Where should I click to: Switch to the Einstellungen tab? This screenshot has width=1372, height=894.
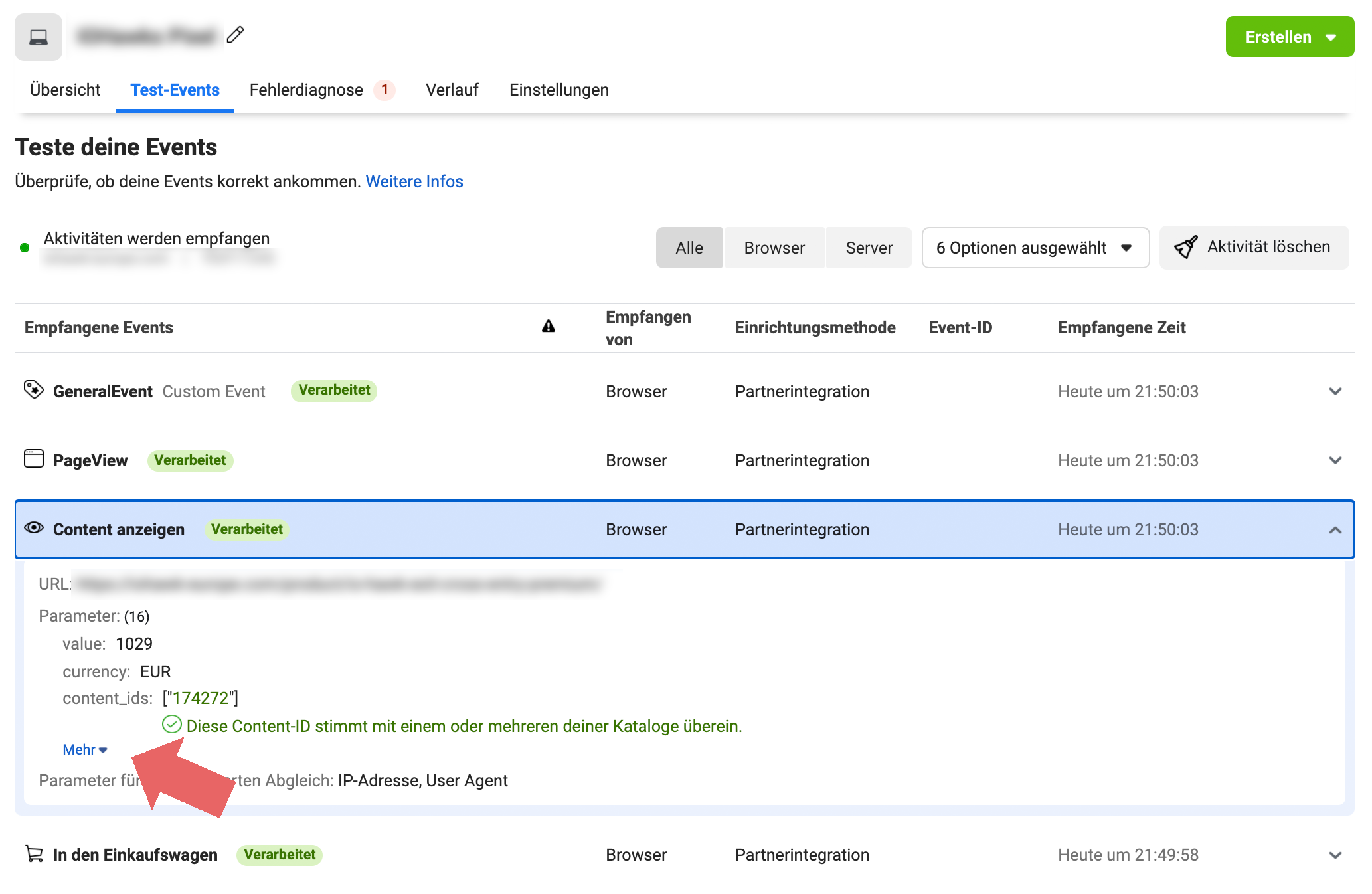click(558, 90)
